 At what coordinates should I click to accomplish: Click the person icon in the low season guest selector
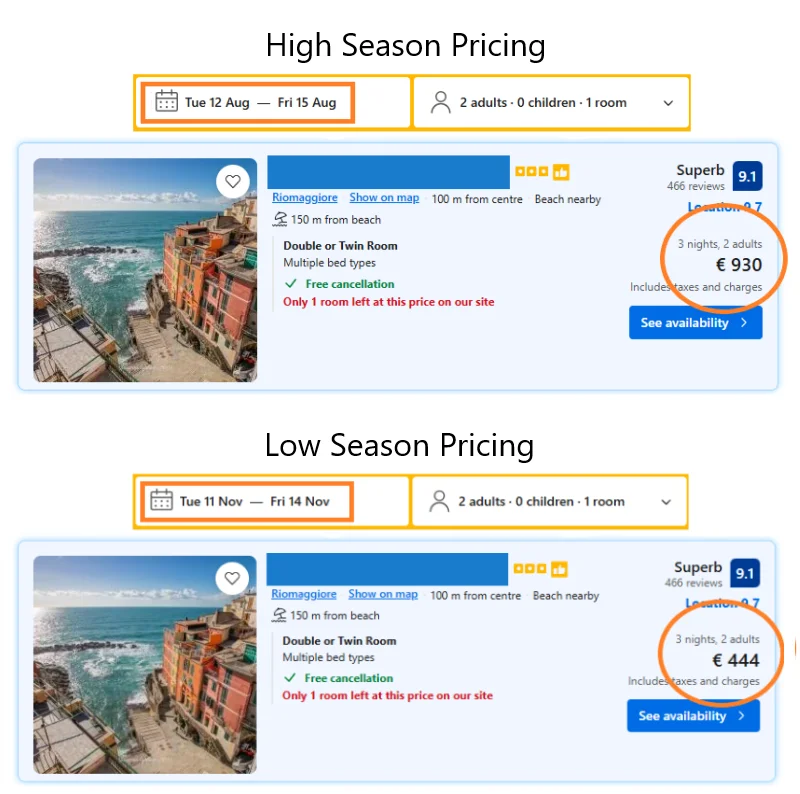click(439, 501)
